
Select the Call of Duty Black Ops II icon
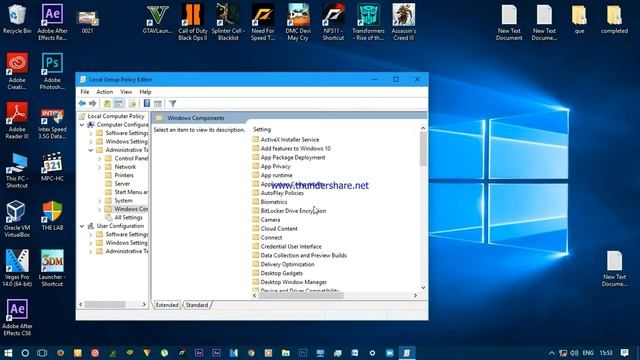click(x=193, y=22)
